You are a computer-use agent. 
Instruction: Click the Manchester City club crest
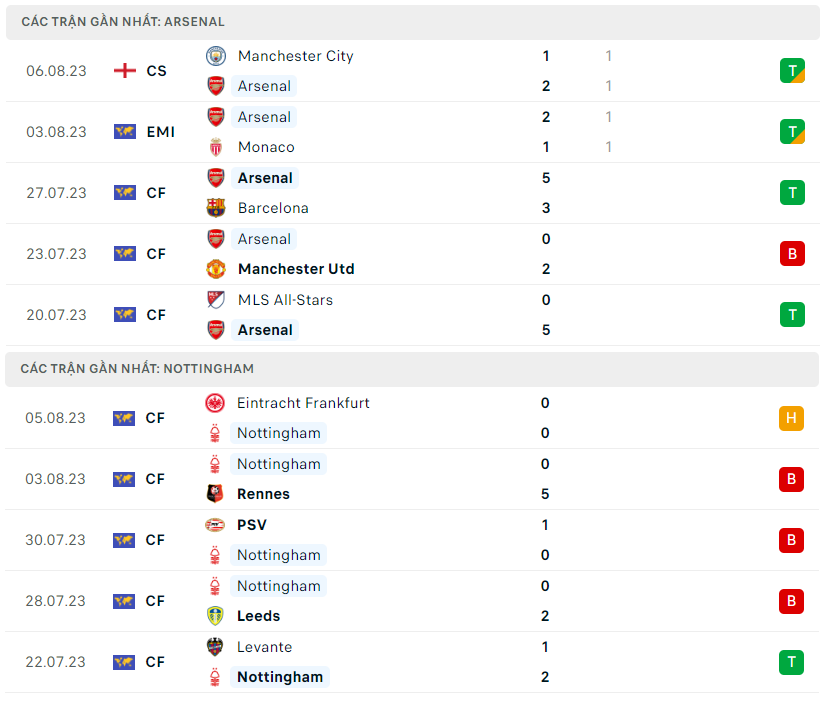[x=216, y=56]
